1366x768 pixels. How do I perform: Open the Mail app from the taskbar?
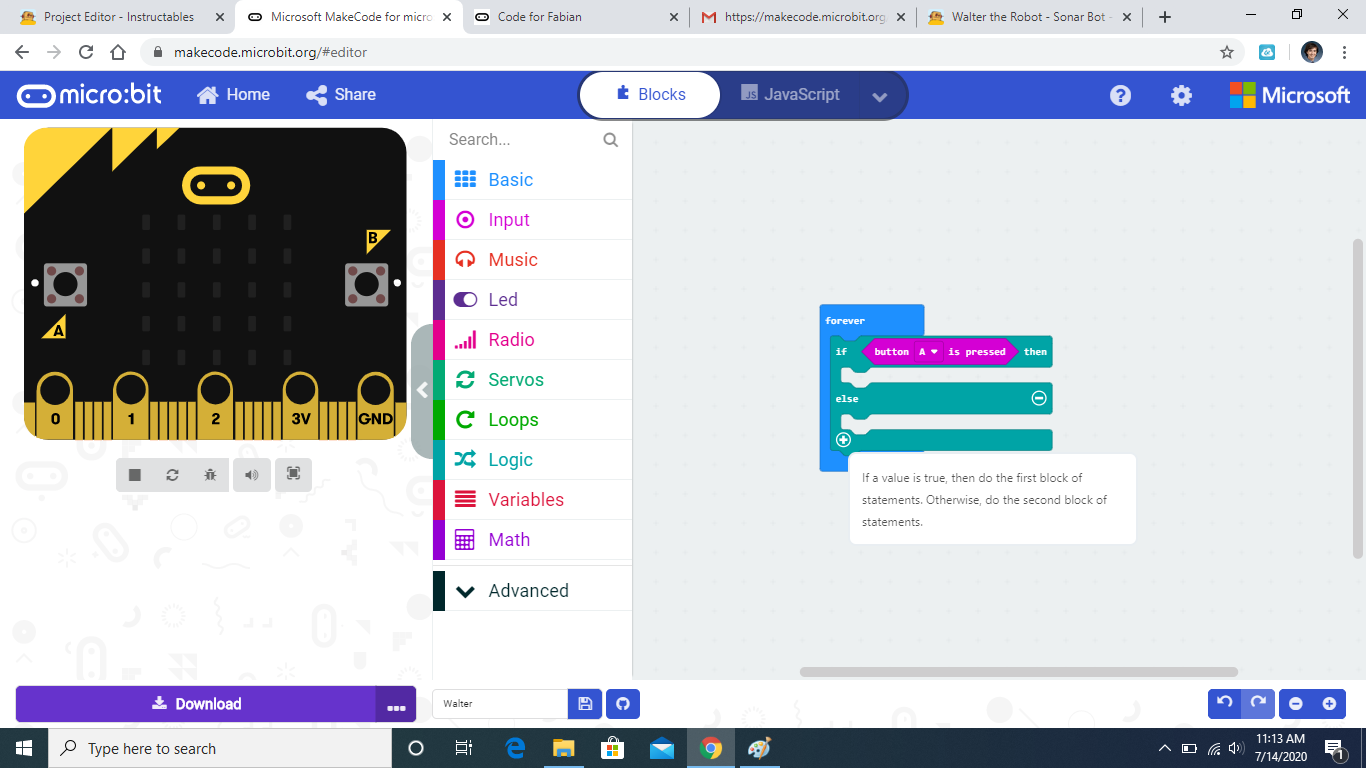point(661,748)
